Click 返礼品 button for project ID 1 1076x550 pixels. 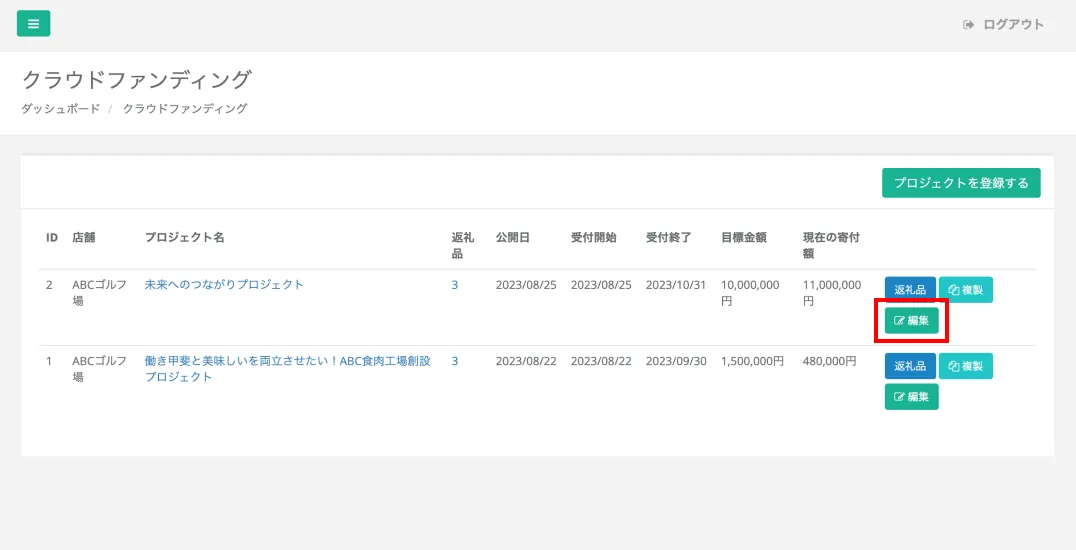910,366
